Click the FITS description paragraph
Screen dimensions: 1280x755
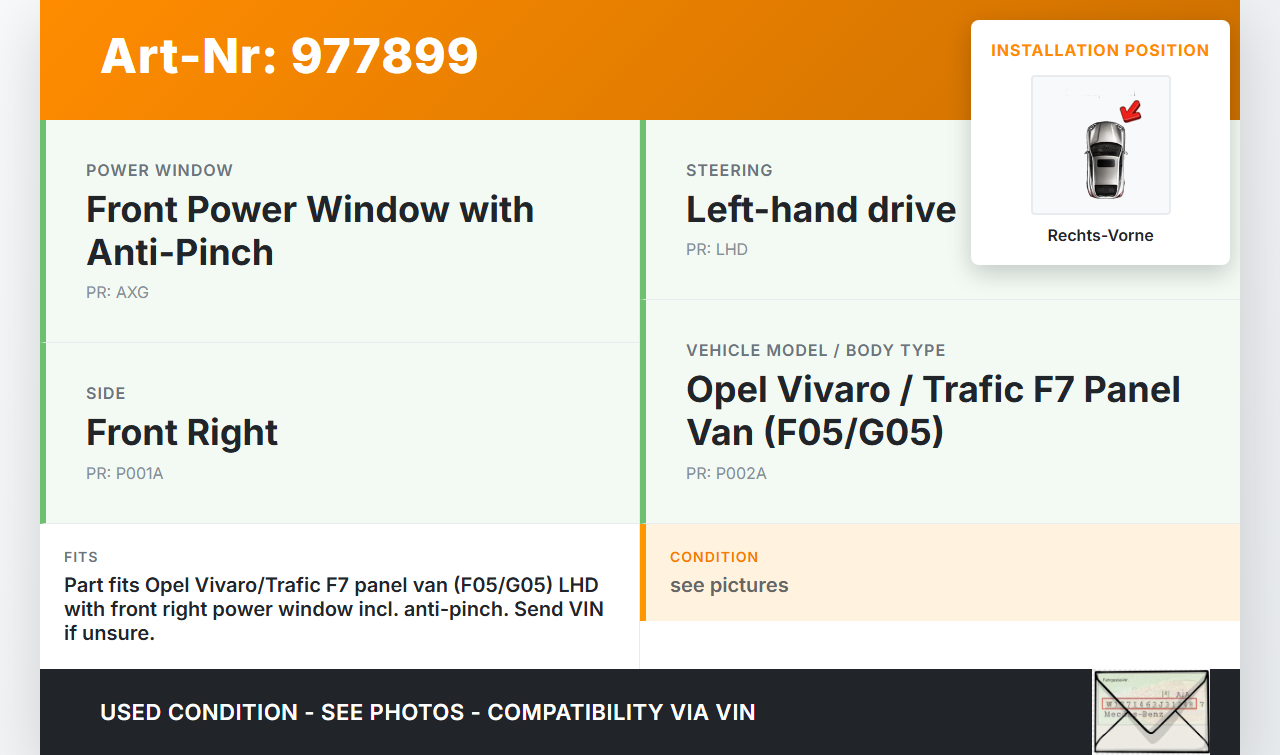[x=334, y=609]
